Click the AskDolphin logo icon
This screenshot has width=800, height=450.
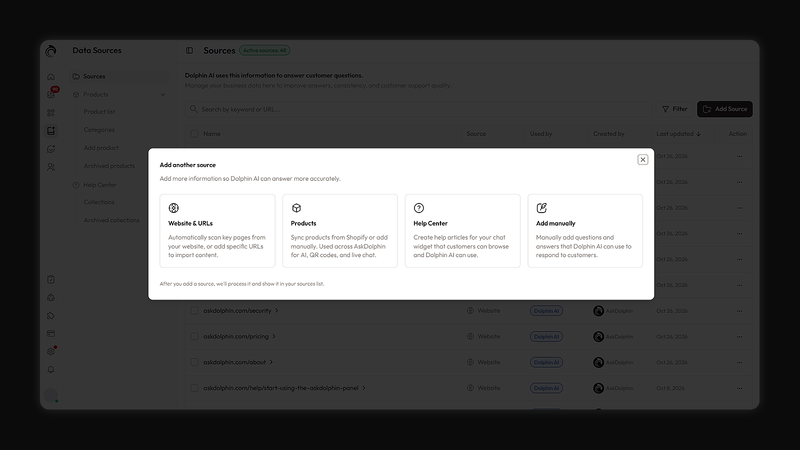[51, 51]
